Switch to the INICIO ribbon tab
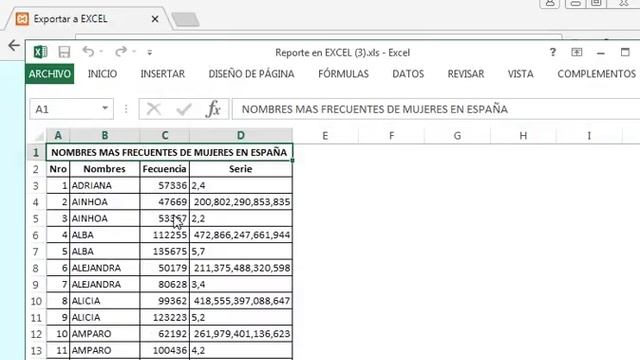 (102, 74)
